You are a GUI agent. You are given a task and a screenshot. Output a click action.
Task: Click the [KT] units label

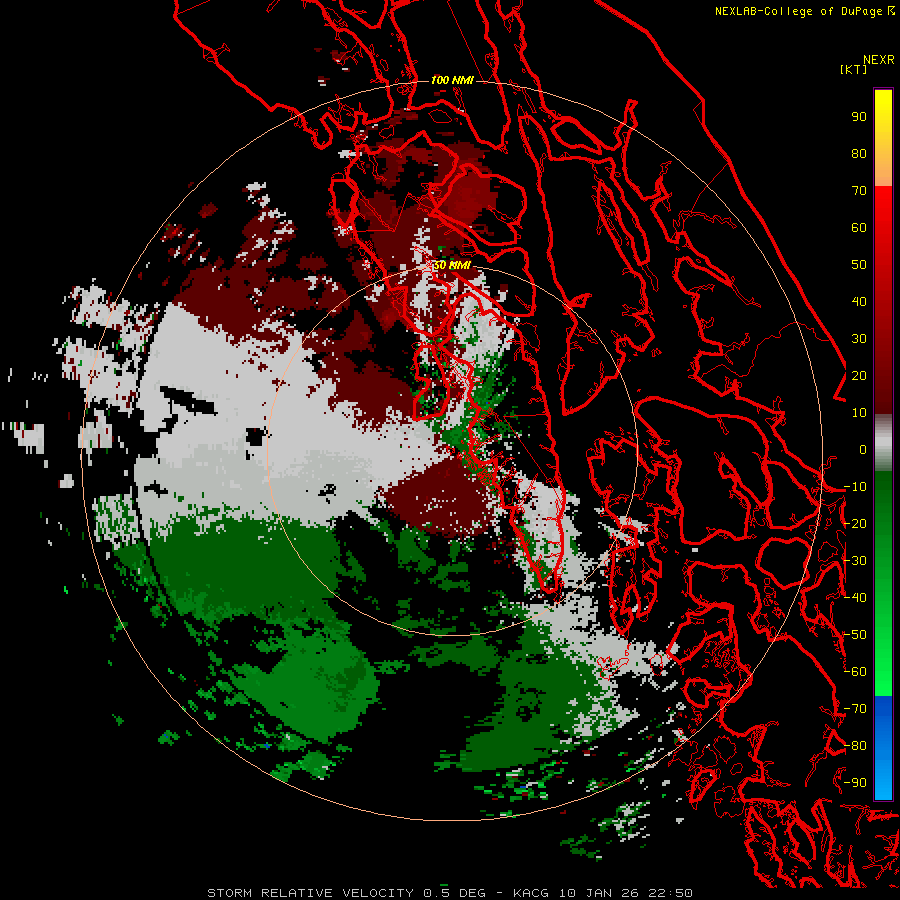pyautogui.click(x=853, y=69)
